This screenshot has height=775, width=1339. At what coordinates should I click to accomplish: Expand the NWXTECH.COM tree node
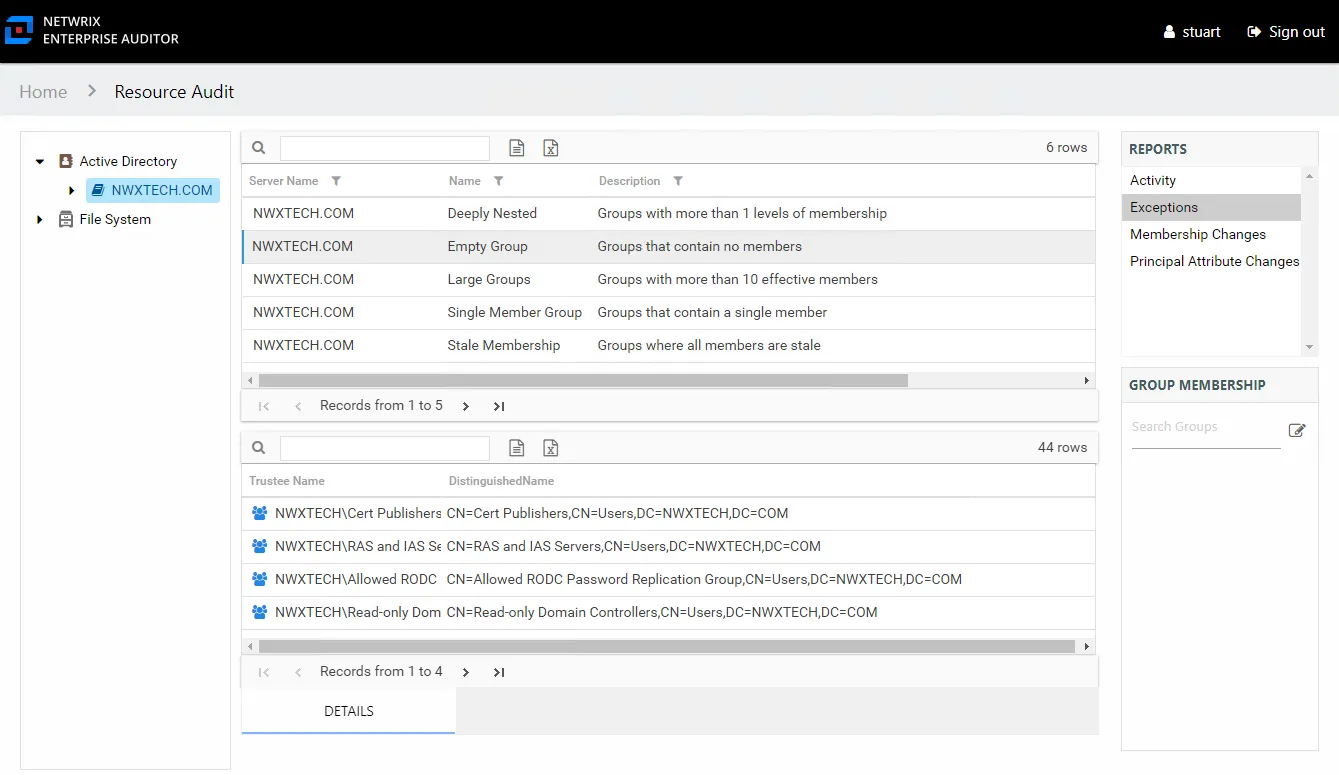point(72,190)
